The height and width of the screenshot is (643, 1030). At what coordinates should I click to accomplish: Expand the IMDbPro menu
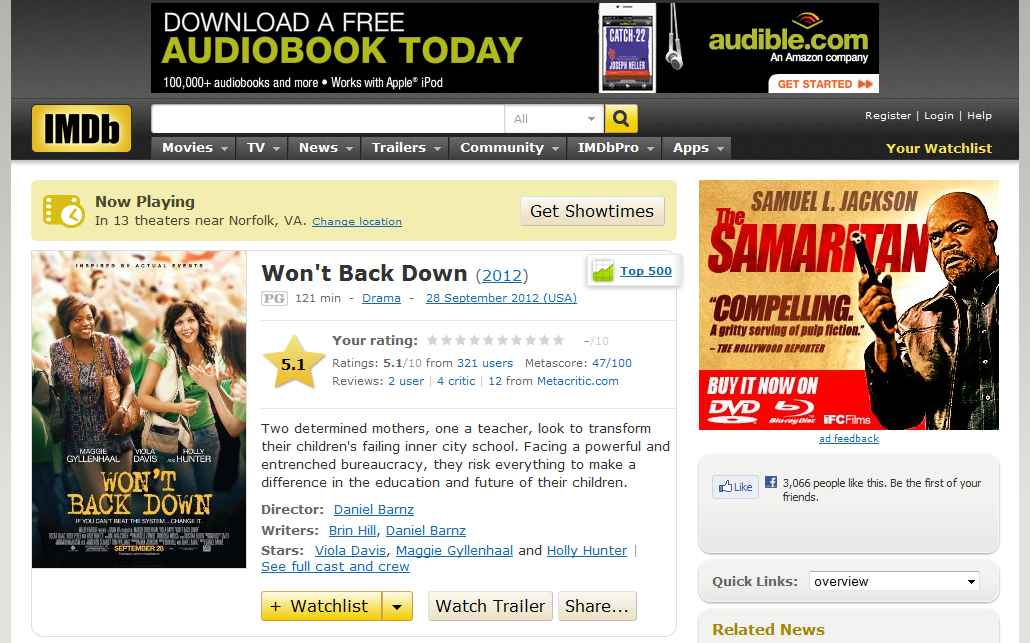[615, 148]
